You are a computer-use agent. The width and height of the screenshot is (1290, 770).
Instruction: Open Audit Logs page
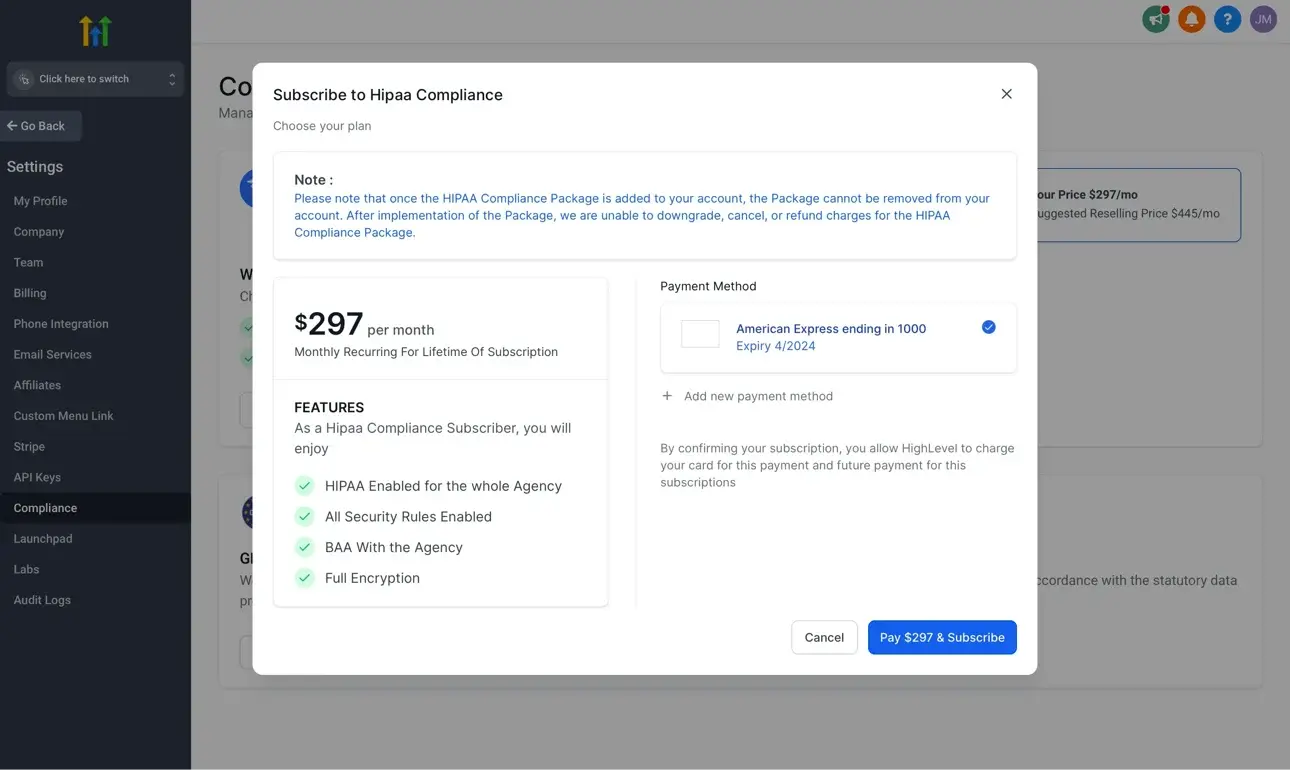pyautogui.click(x=42, y=600)
